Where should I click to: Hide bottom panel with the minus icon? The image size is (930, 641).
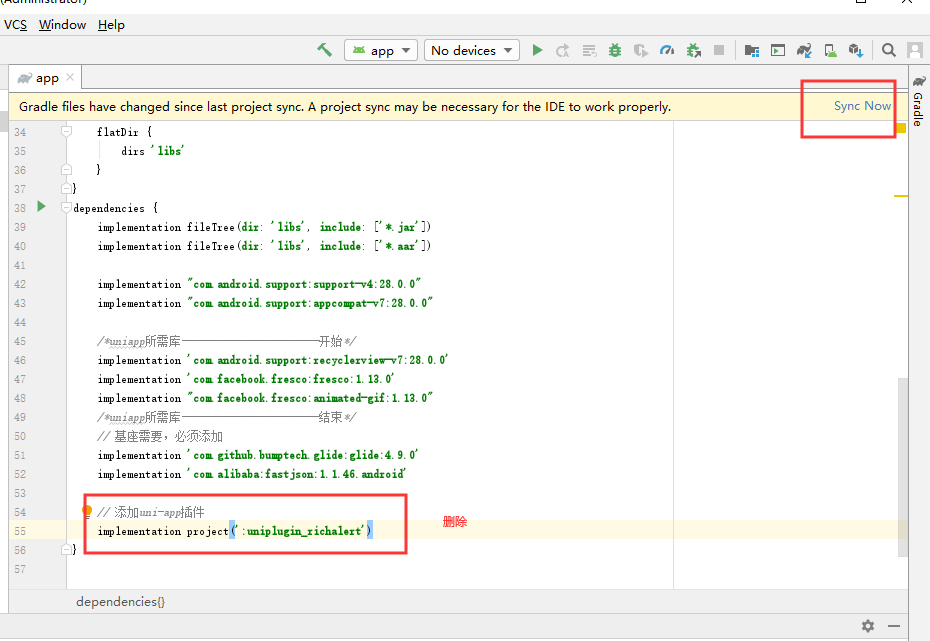tap(894, 626)
